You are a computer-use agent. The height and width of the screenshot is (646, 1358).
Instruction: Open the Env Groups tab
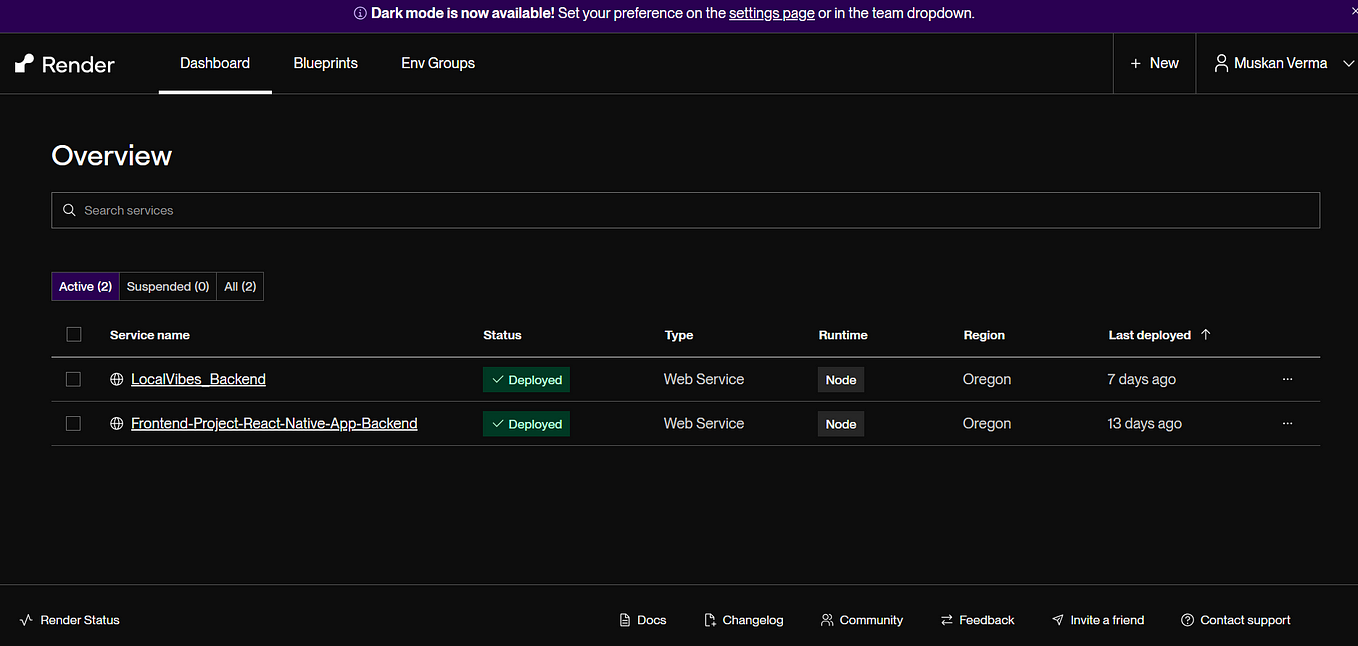click(x=438, y=63)
